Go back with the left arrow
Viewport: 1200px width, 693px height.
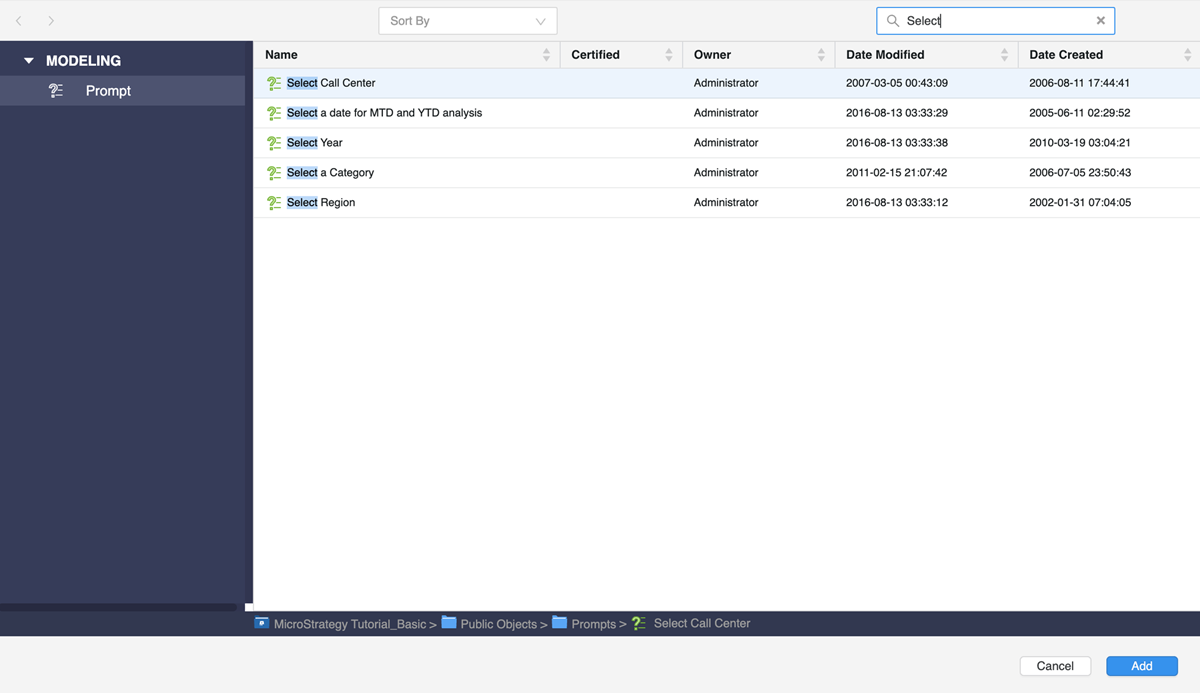coord(19,21)
